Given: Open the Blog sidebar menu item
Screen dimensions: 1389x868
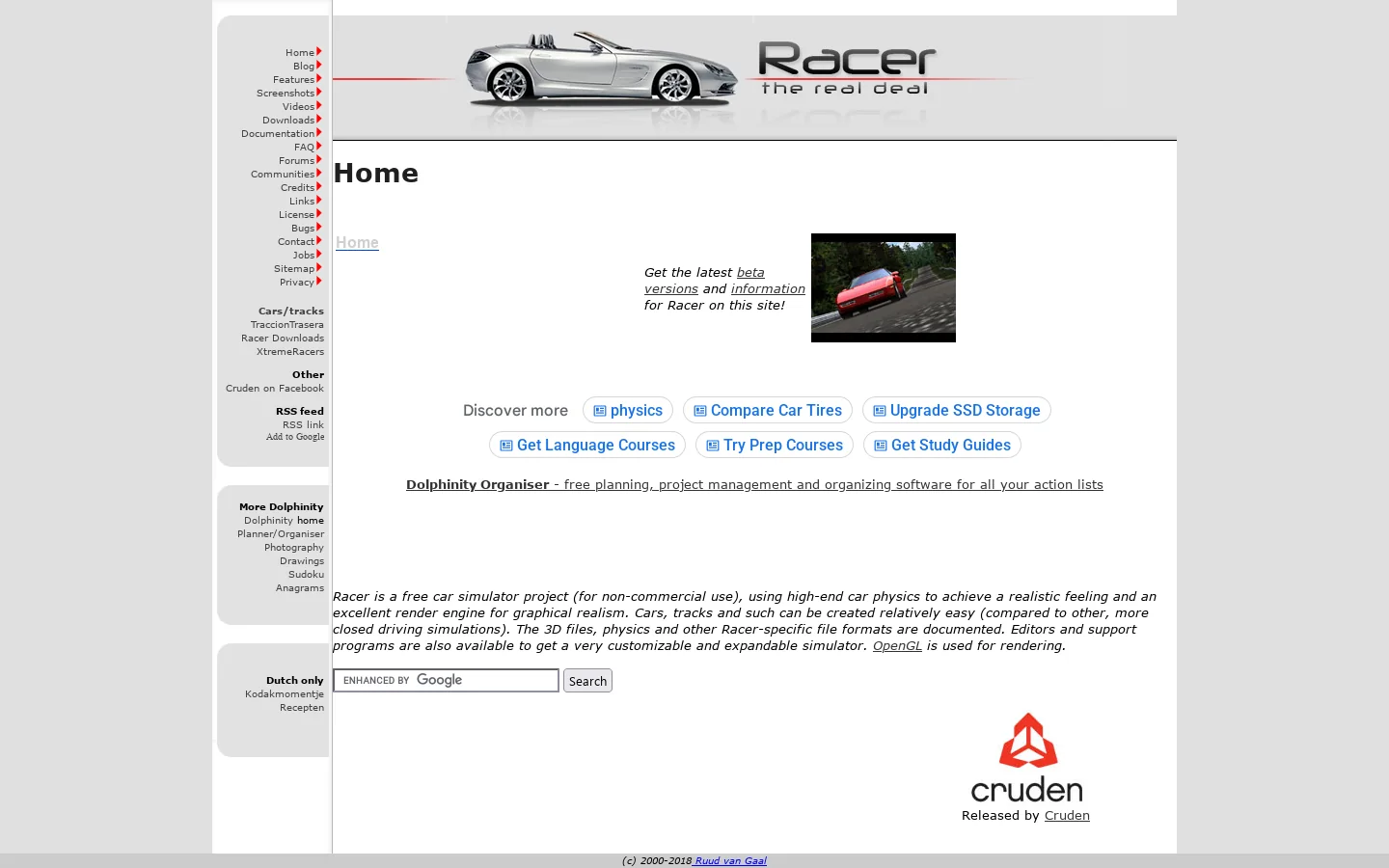Looking at the screenshot, I should (x=304, y=67).
